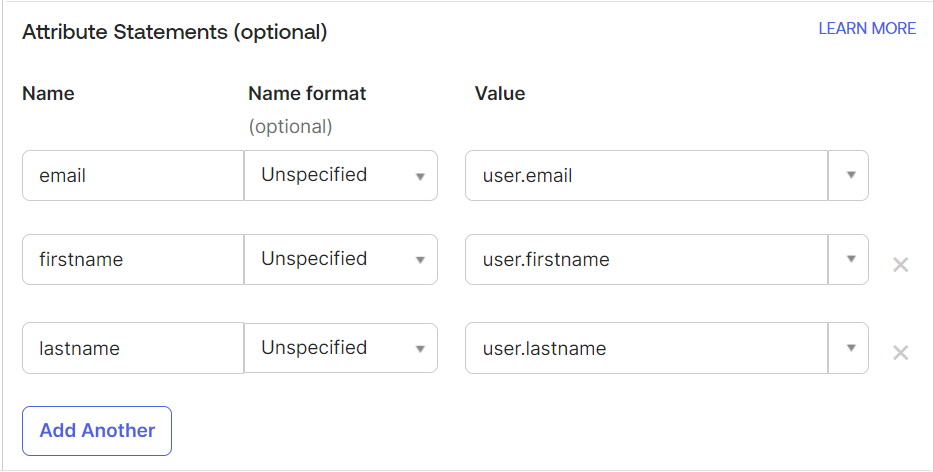
Task: Delete the lastname attribute statement
Action: click(900, 352)
